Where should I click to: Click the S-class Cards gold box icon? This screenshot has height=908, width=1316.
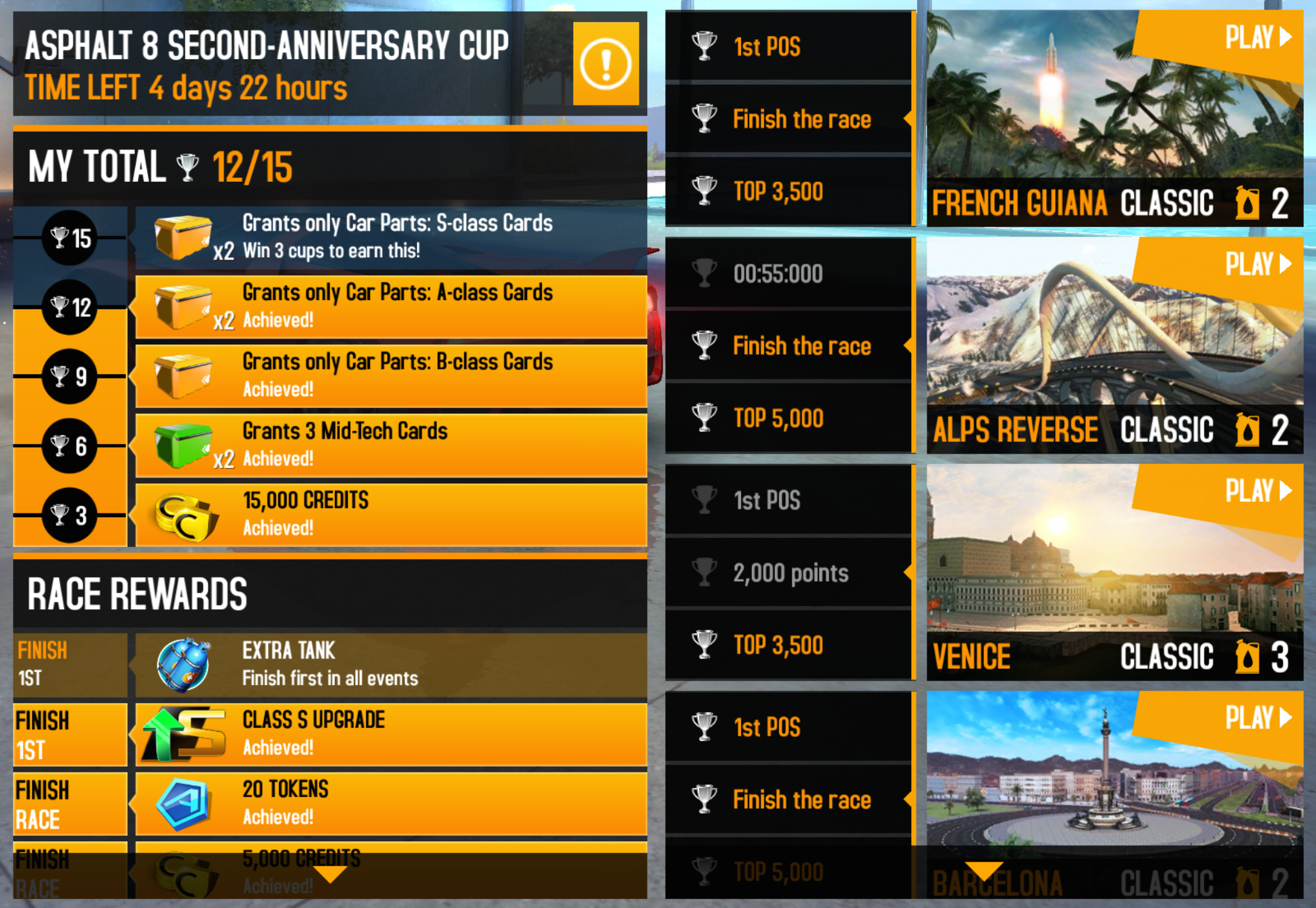[183, 237]
